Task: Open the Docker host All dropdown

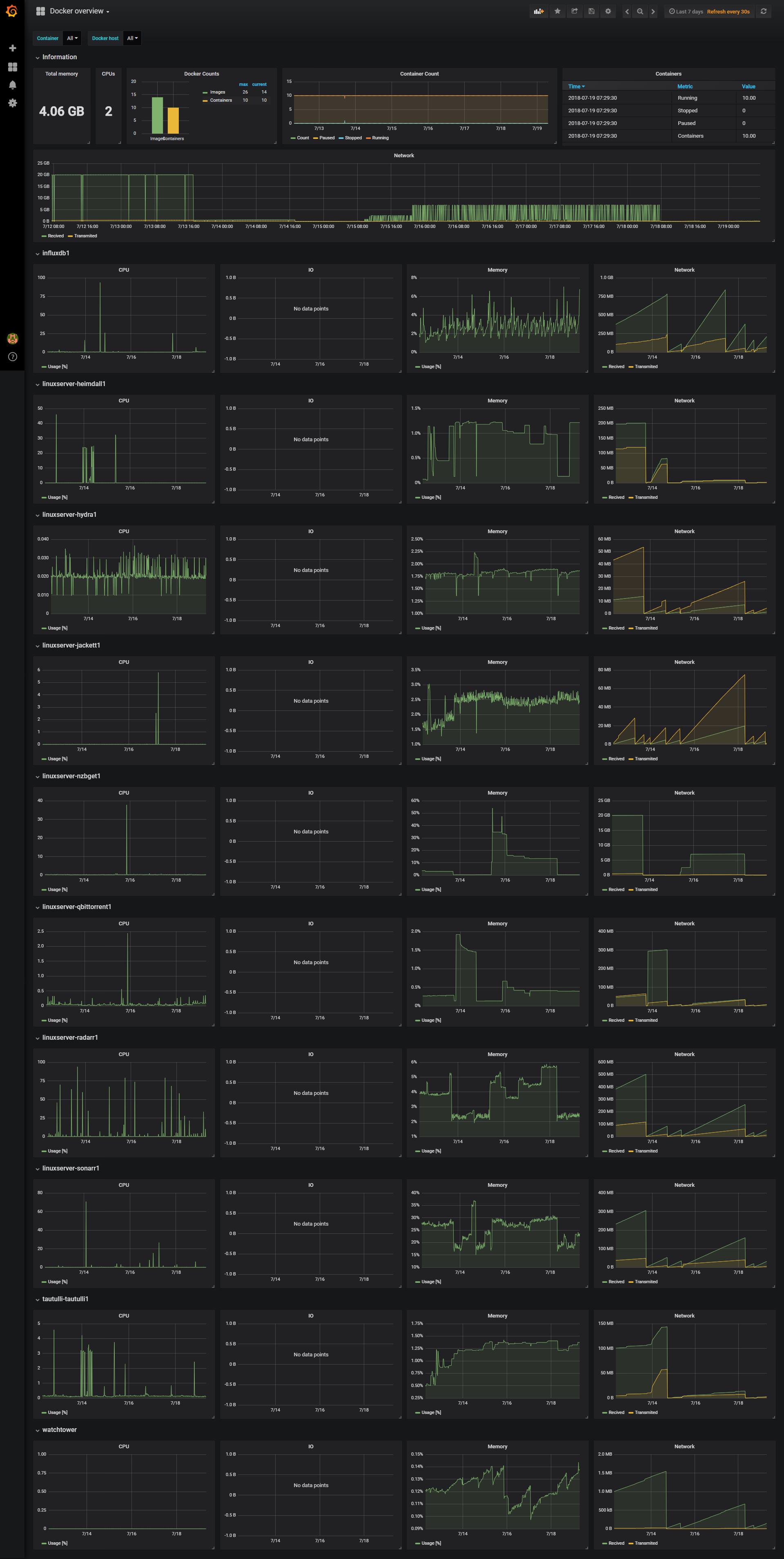Action: 132,38
